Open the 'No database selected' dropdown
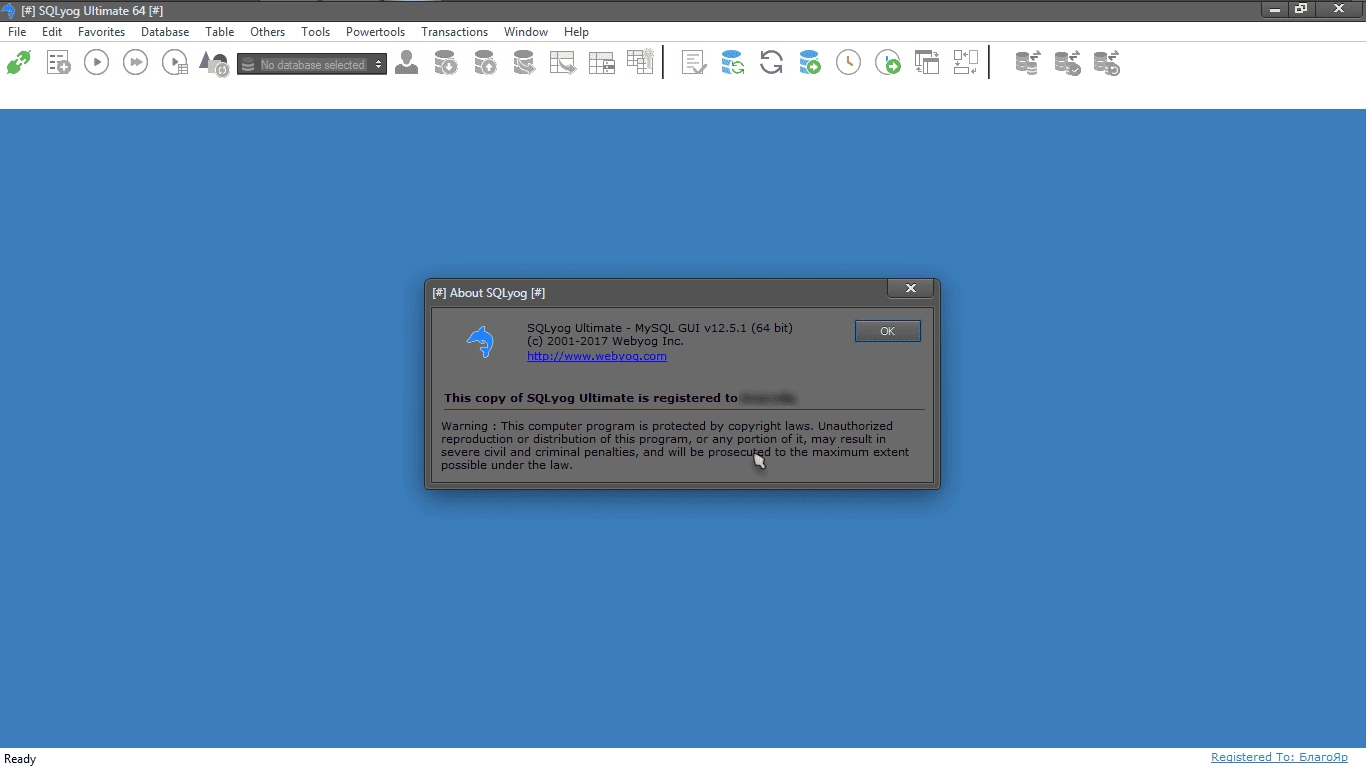1366x768 pixels. tap(312, 65)
